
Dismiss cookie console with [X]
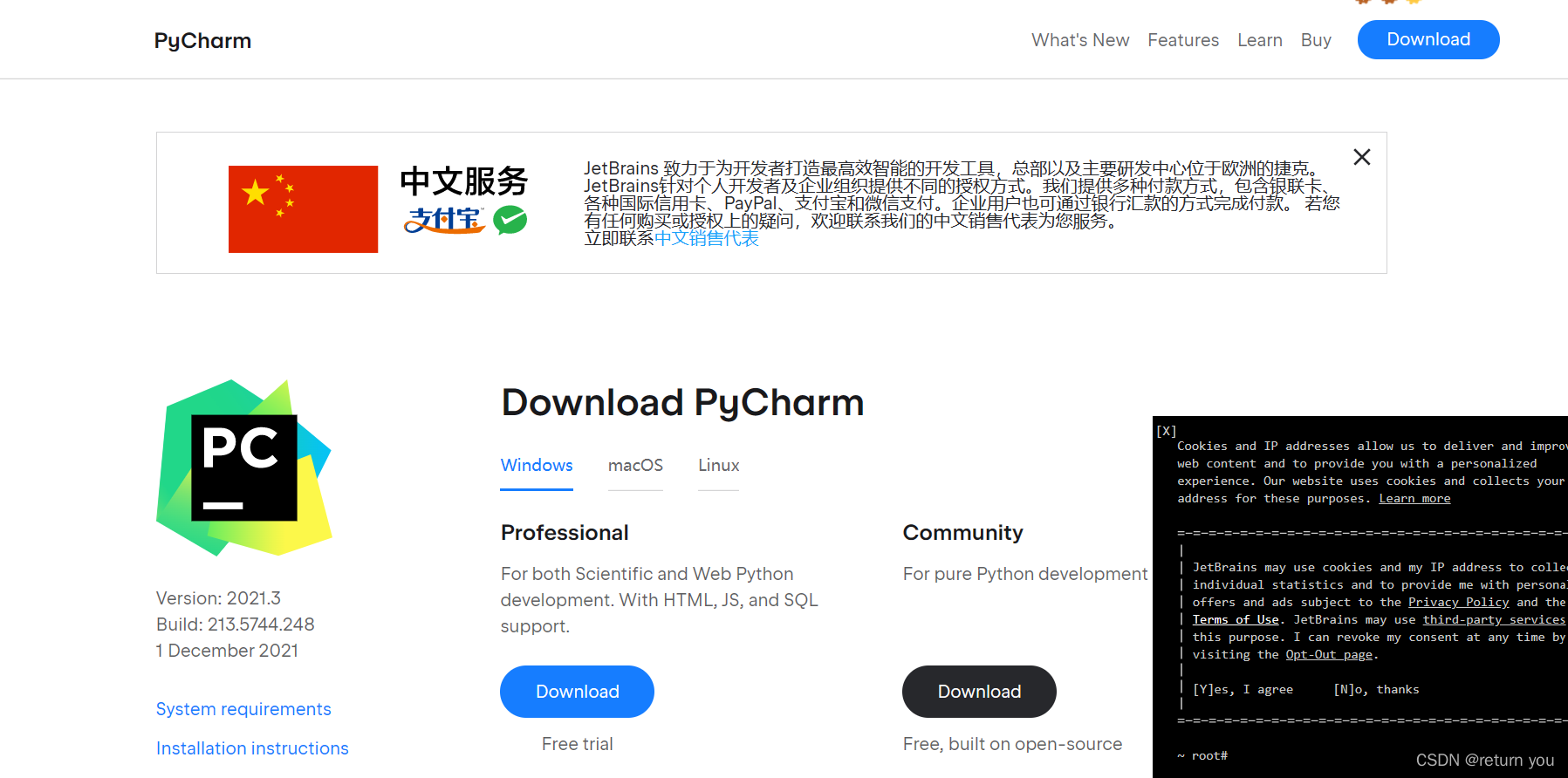pos(1167,431)
